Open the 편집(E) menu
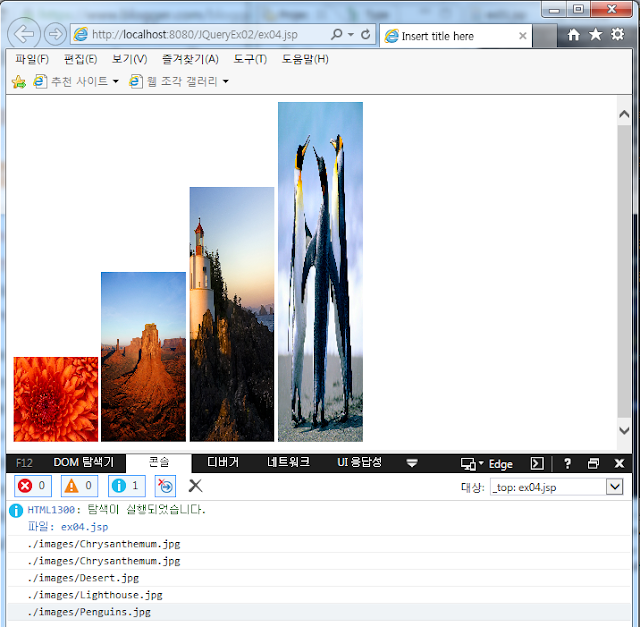Viewport: 640px width, 627px height. [x=80, y=59]
